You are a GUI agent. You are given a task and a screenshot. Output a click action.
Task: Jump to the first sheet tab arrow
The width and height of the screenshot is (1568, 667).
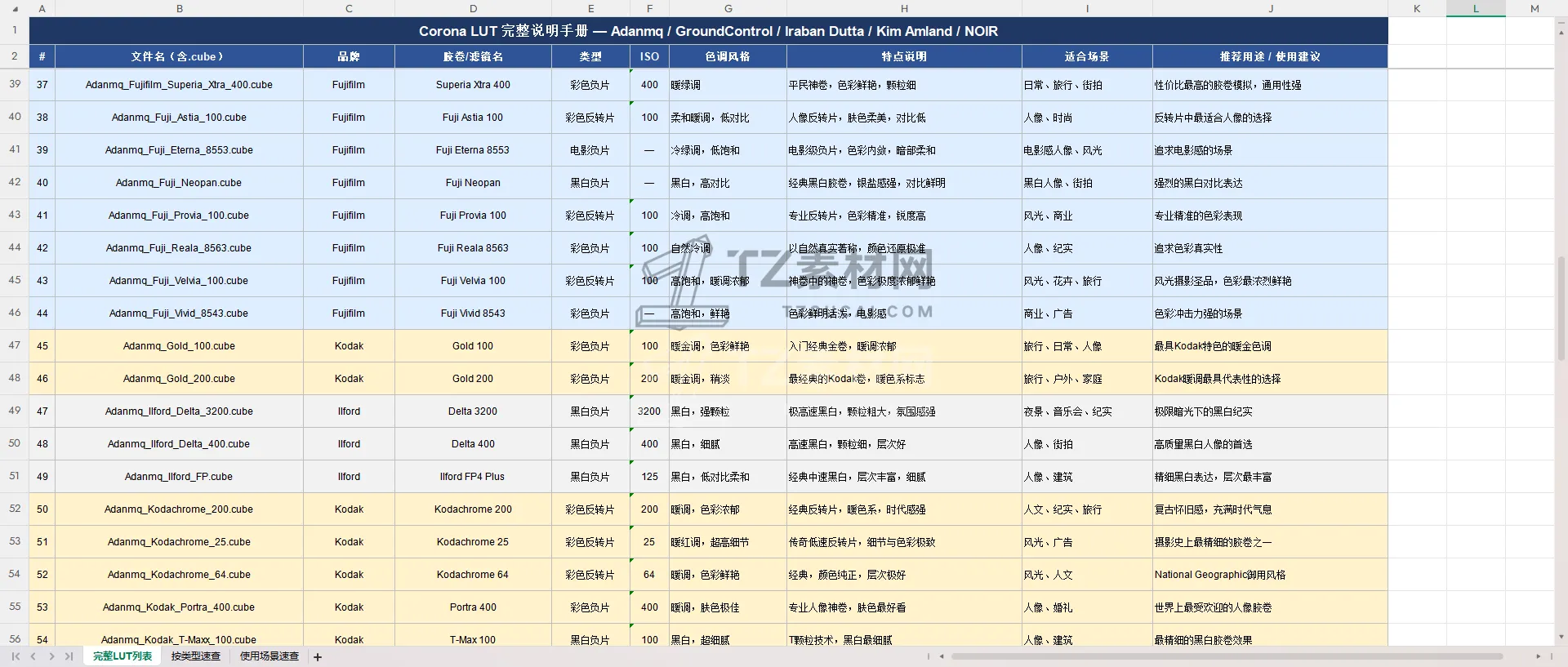click(x=16, y=656)
